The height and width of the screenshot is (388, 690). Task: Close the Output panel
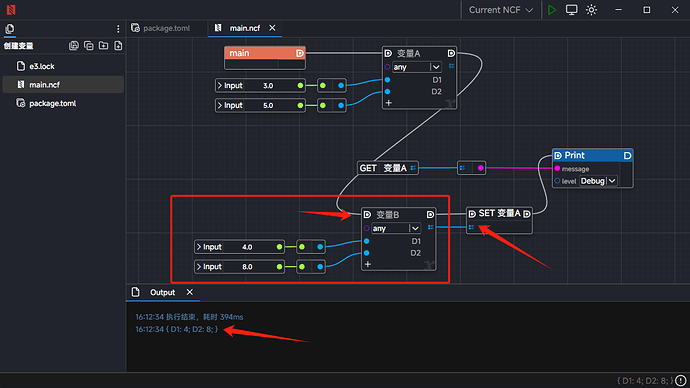[x=190, y=292]
